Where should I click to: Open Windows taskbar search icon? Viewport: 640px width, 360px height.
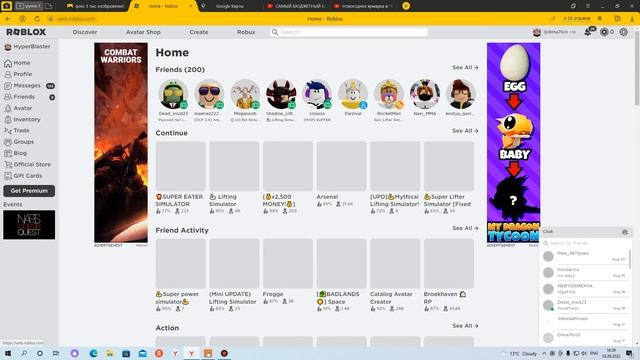(24, 353)
